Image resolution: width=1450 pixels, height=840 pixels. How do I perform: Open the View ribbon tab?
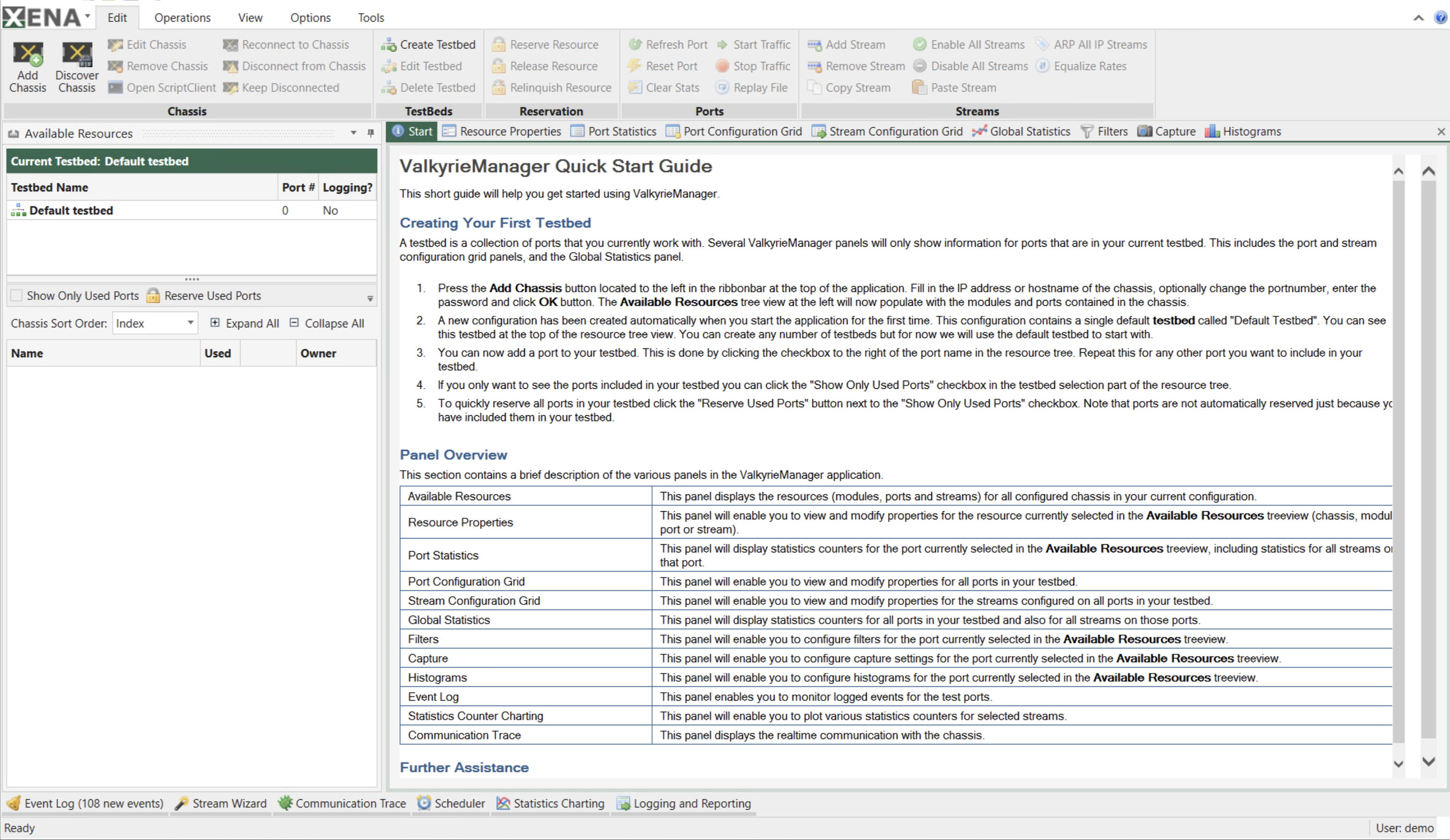pyautogui.click(x=250, y=17)
